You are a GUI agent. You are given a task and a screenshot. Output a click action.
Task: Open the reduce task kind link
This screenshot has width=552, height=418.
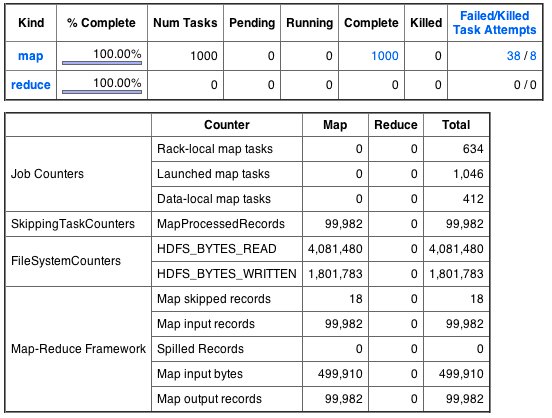pyautogui.click(x=31, y=85)
